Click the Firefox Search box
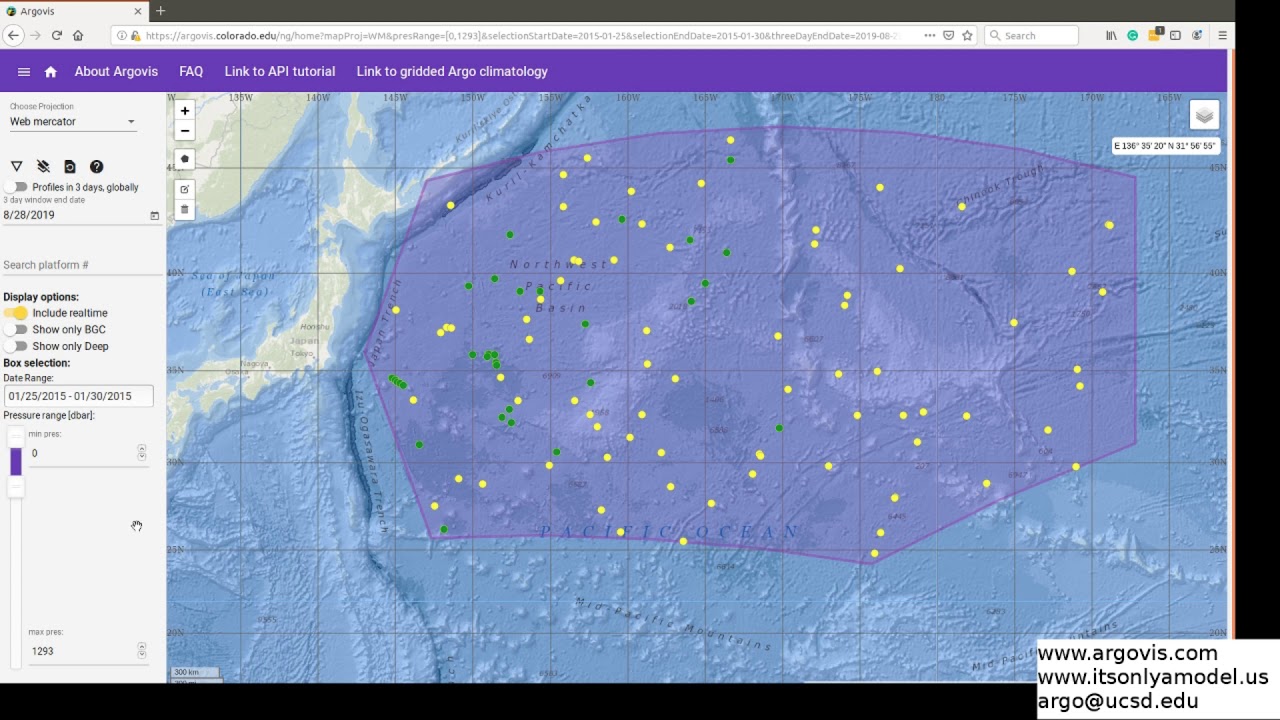Screen dimensions: 1280x720 [x=1031, y=35]
